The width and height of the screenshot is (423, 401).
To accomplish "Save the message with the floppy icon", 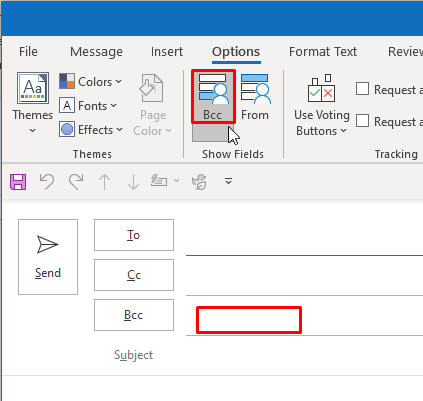I will (18, 182).
